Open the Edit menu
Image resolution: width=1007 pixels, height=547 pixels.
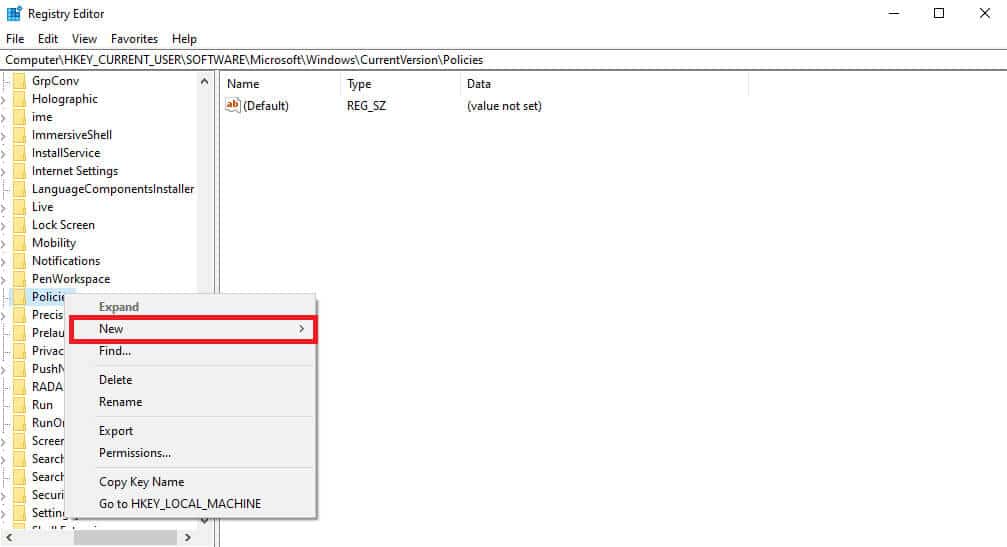48,39
